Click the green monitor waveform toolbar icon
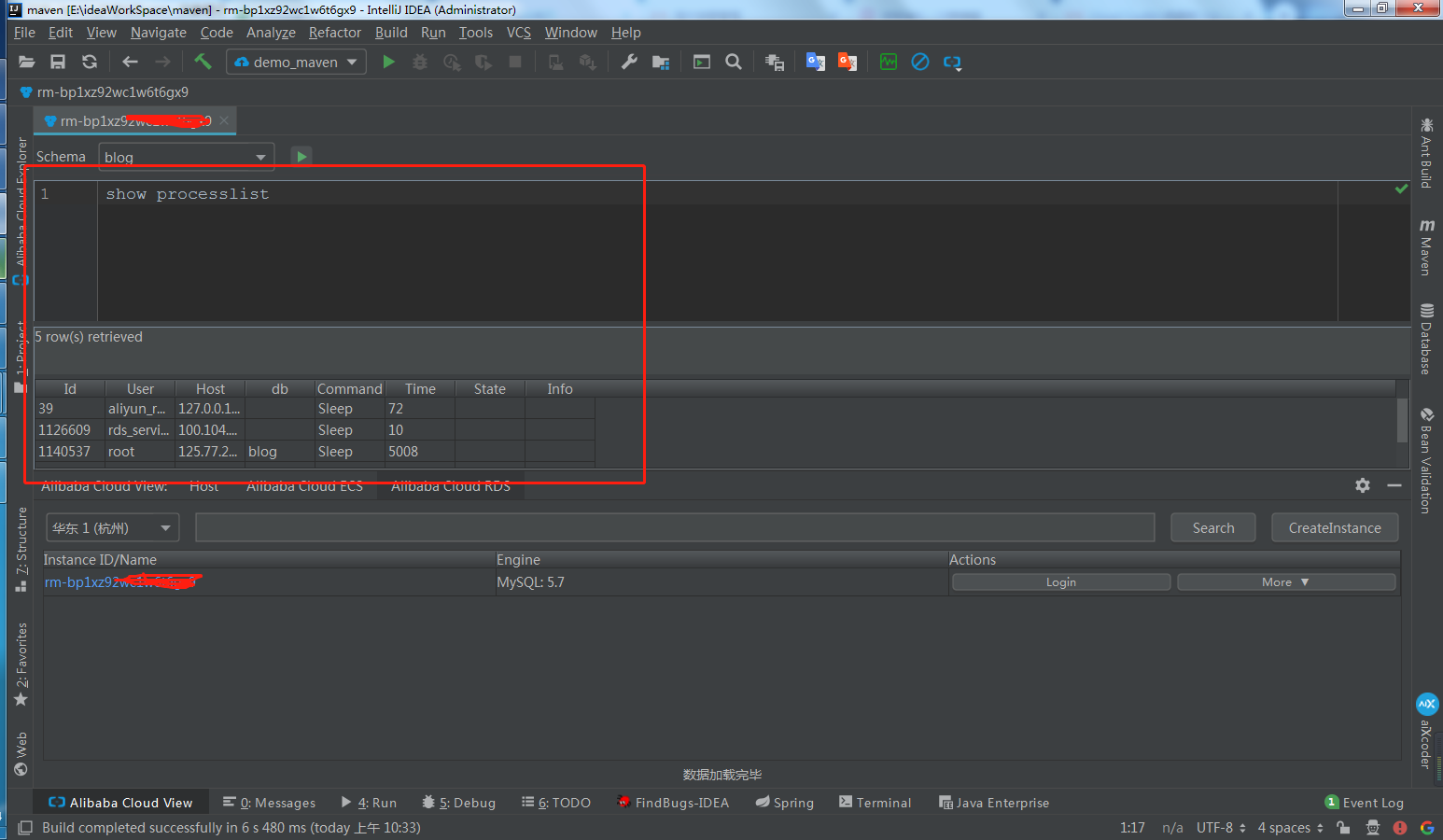 coord(889,62)
